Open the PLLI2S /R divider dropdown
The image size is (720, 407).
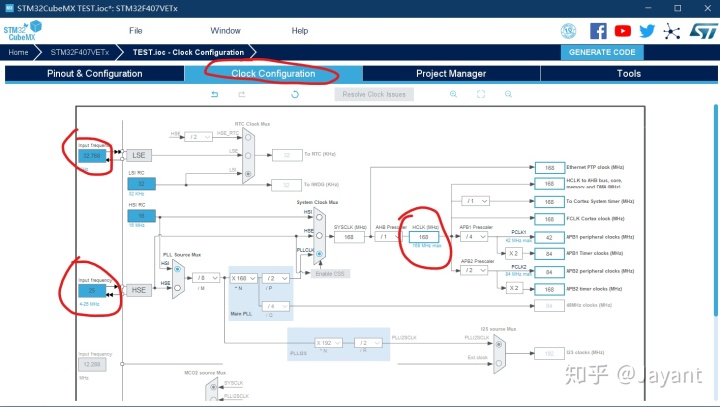point(368,343)
